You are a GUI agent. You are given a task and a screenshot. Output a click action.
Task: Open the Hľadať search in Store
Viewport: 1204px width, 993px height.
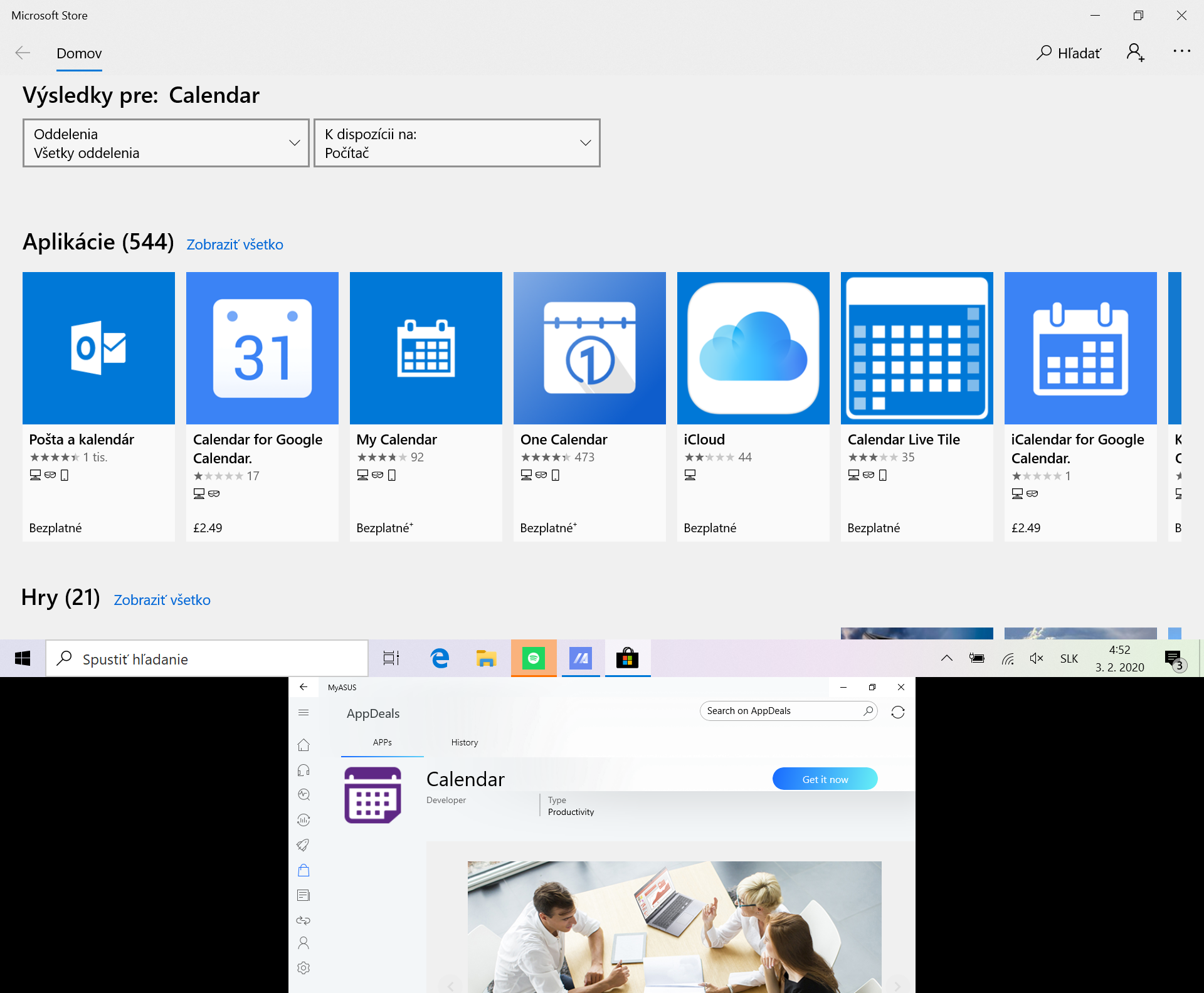pyautogui.click(x=1069, y=53)
